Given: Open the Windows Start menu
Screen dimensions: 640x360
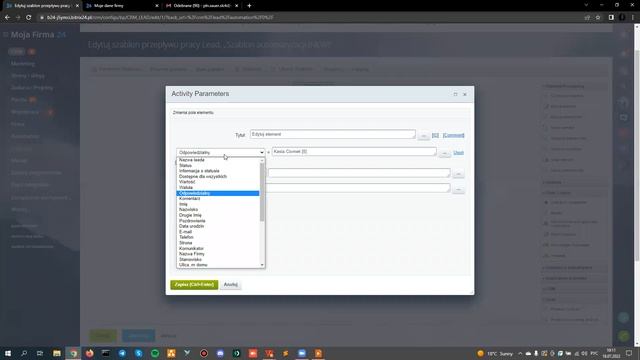Looking at the screenshot, I should 8,353.
